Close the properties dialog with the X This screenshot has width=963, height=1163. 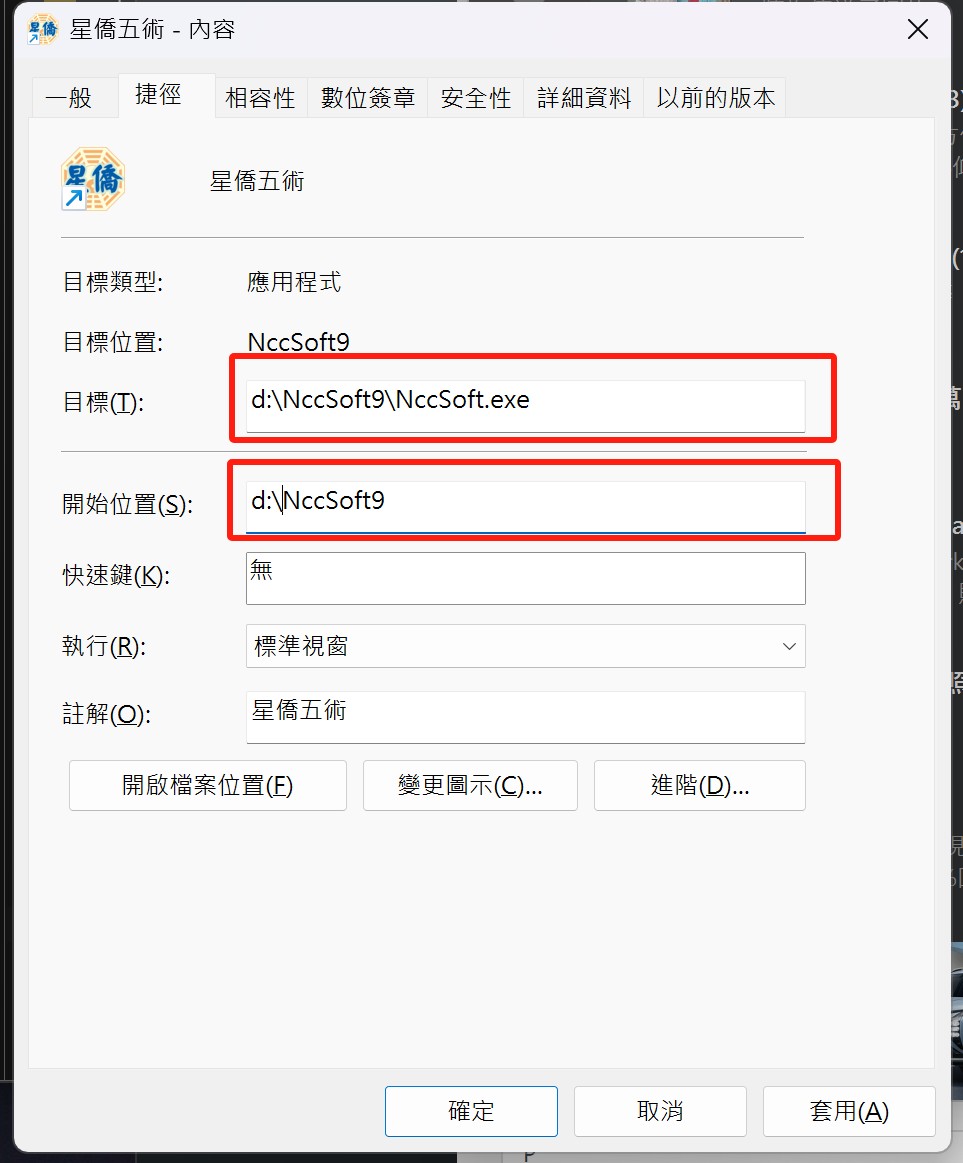click(x=918, y=30)
